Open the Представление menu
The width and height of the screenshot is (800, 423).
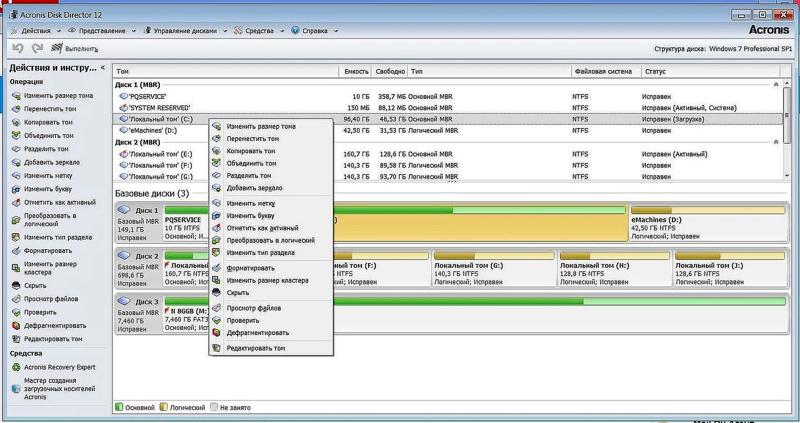[x=102, y=31]
